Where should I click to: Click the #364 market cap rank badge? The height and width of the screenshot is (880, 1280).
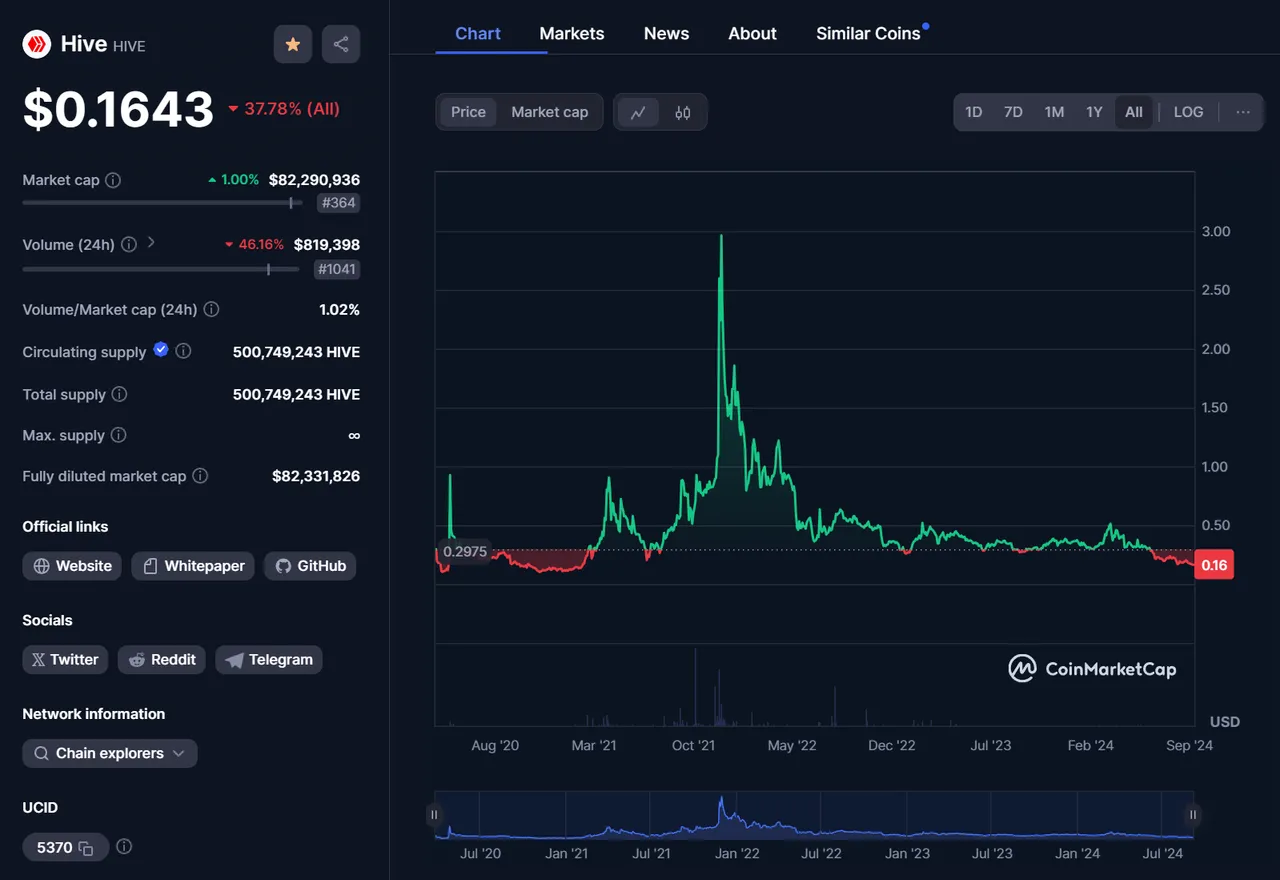[338, 203]
